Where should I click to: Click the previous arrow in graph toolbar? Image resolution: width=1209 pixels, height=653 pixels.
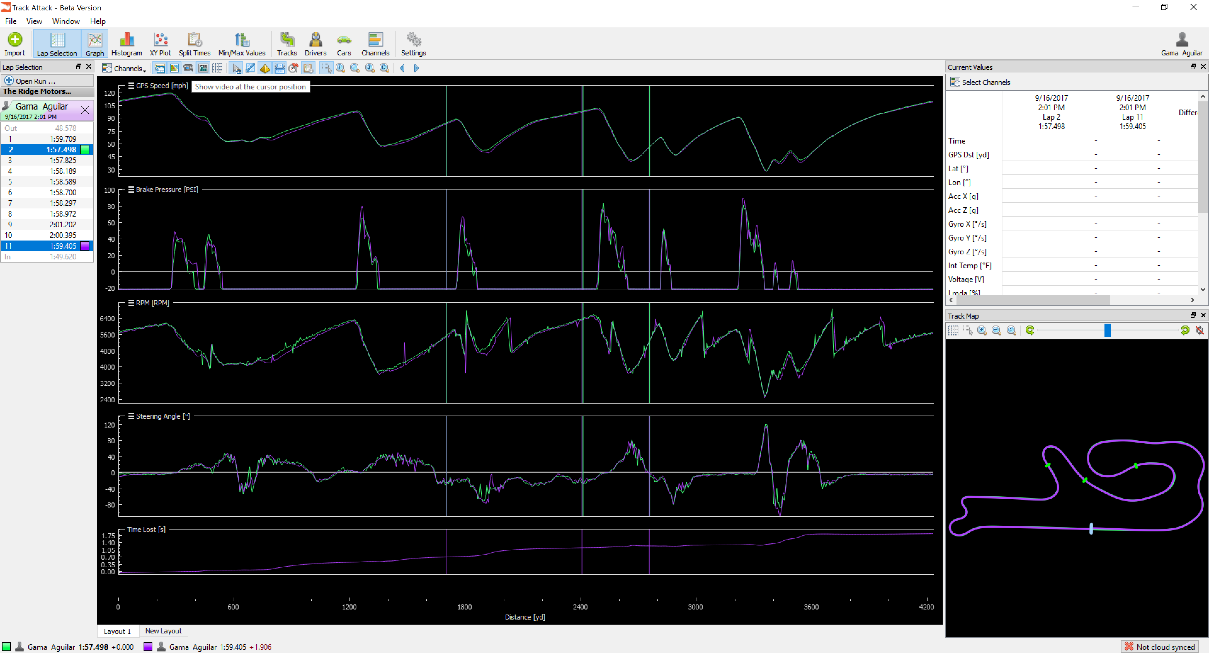(x=402, y=68)
